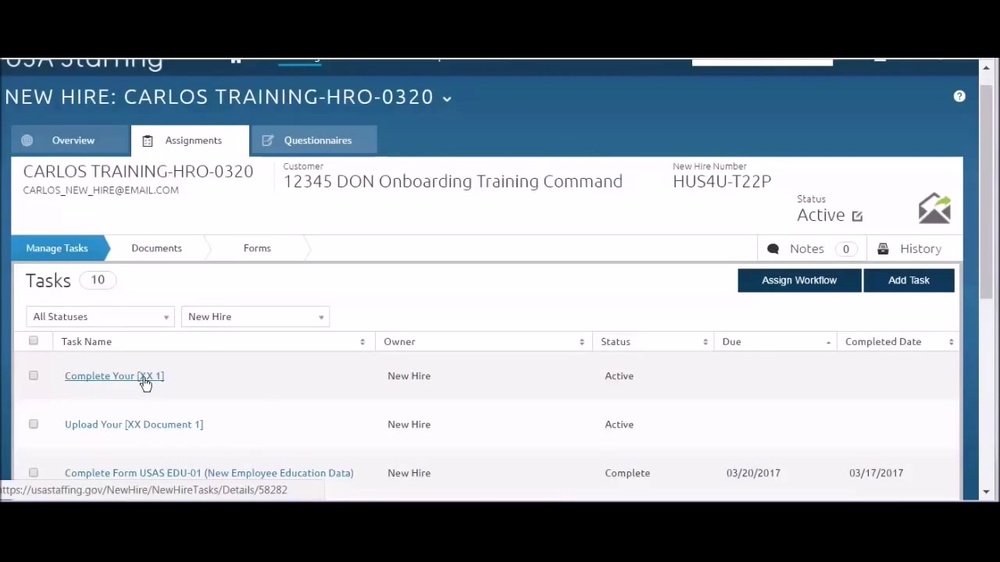
Task: Click the Notes count badge 0
Action: pos(846,249)
